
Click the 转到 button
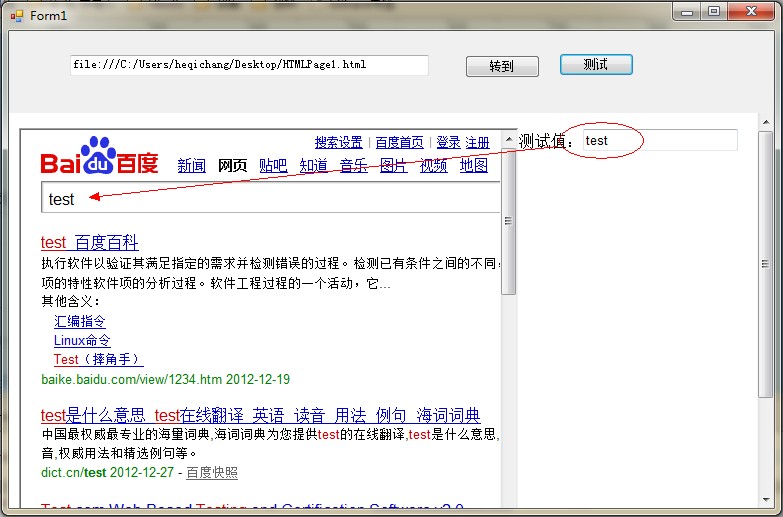coord(502,66)
